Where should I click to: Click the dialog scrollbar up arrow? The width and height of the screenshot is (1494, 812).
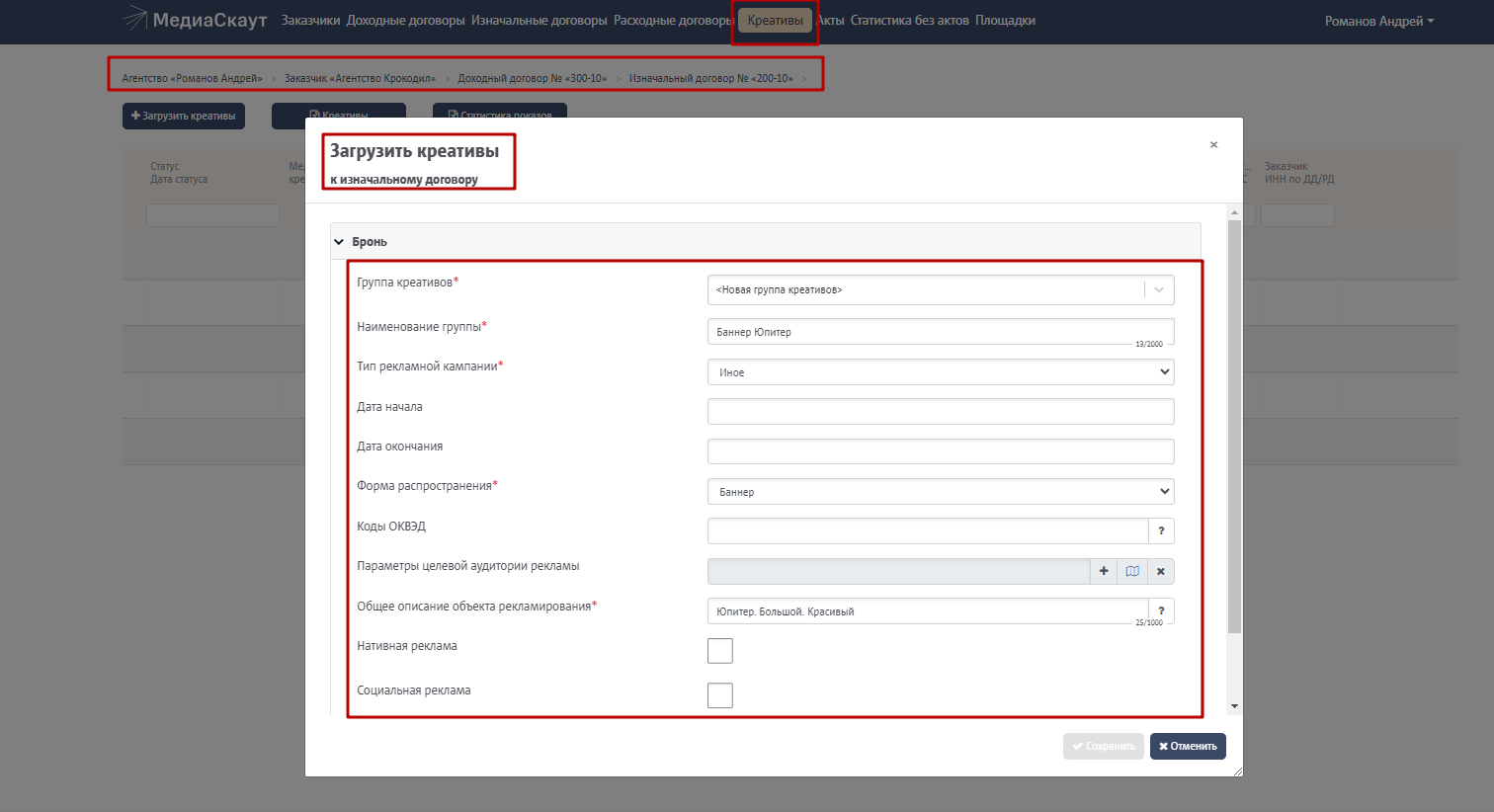(x=1233, y=212)
